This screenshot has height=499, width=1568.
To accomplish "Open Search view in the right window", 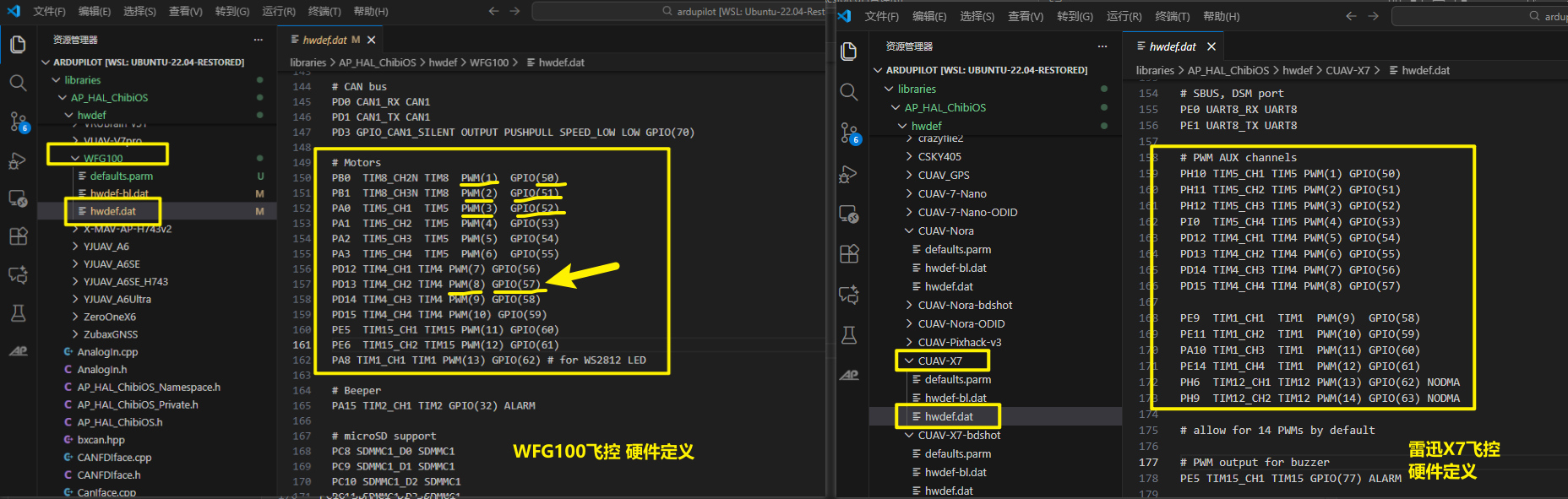I will click(x=849, y=92).
